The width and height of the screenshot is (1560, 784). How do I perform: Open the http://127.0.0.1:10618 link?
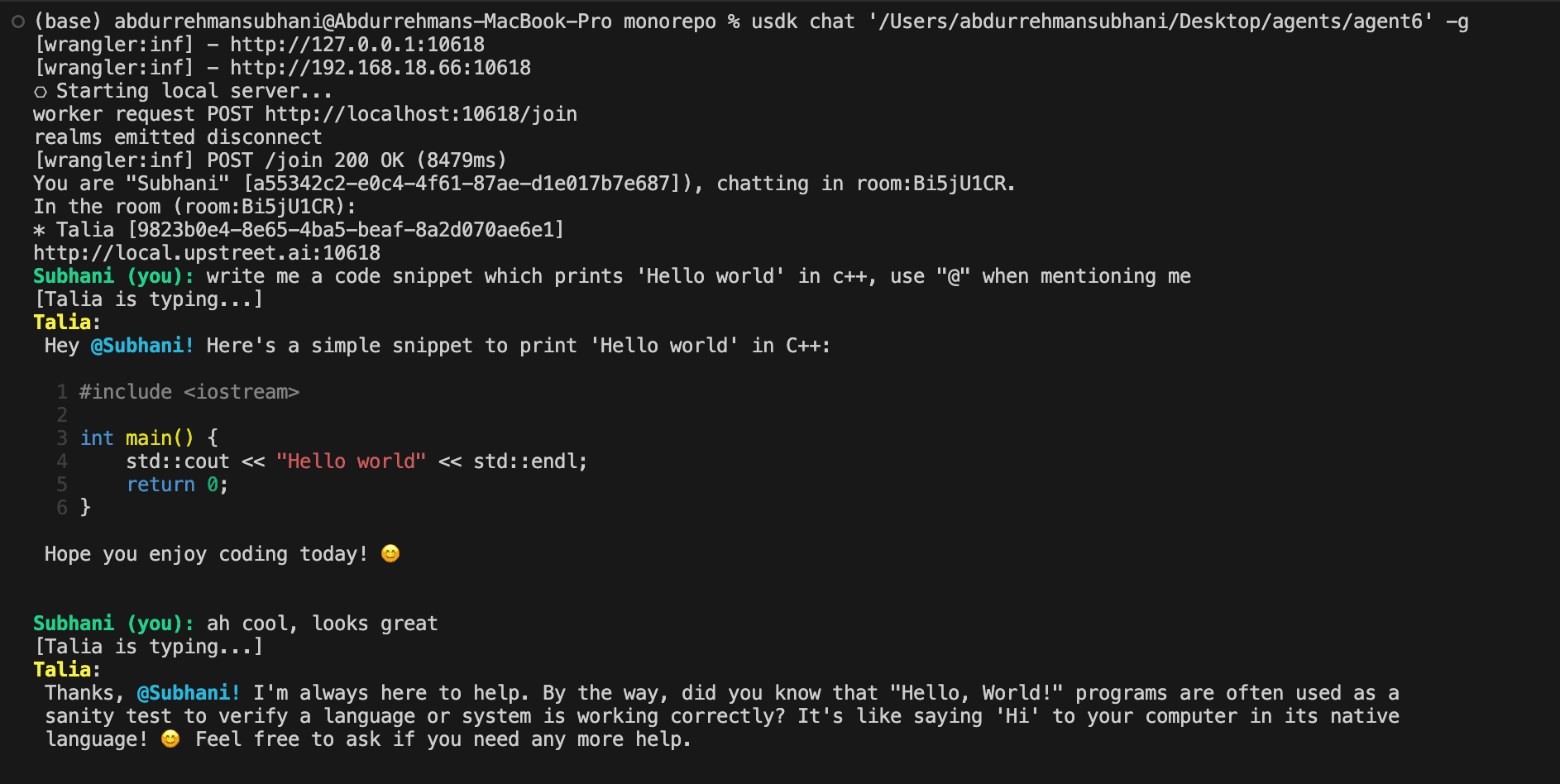[x=357, y=45]
